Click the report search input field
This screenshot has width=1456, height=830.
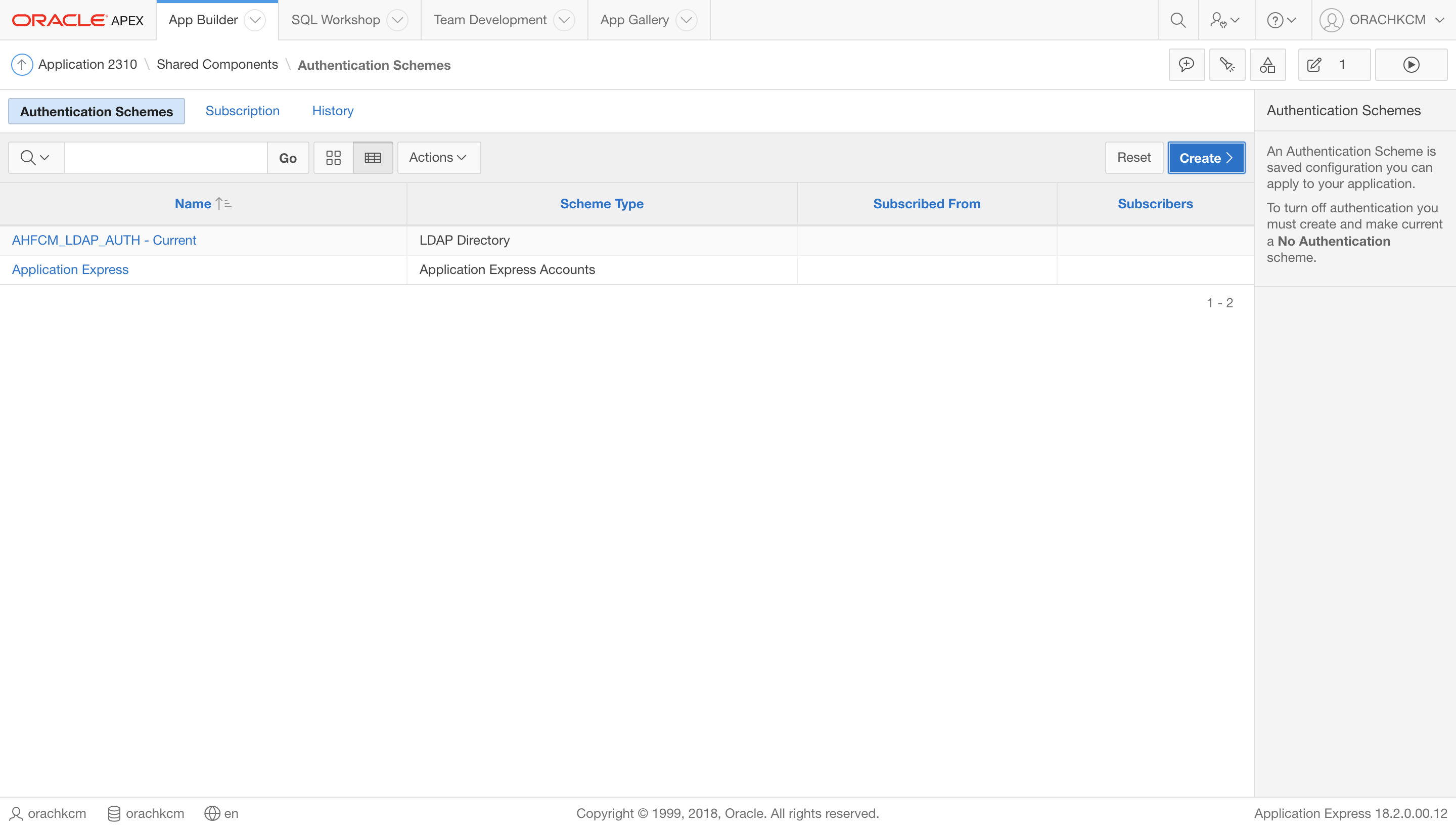click(165, 157)
